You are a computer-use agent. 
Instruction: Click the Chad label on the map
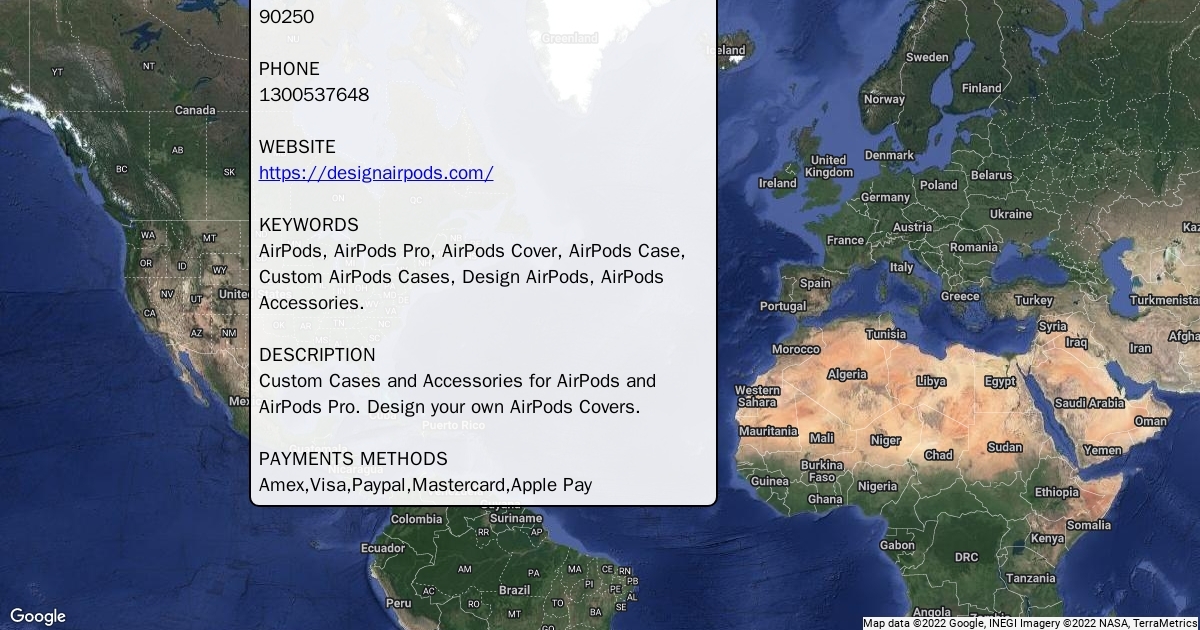point(938,454)
